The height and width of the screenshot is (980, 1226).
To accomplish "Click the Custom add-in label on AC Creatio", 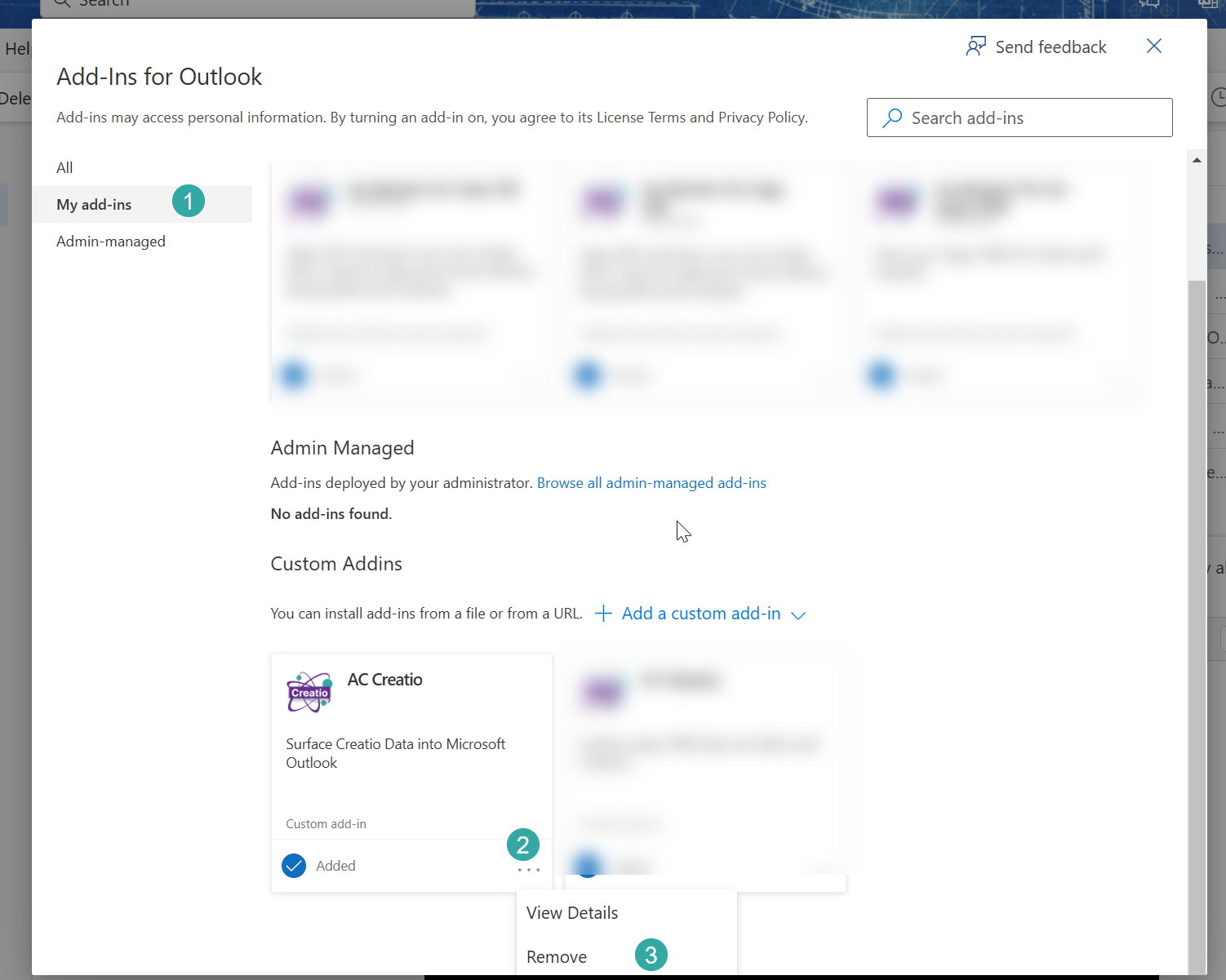I will [x=326, y=824].
